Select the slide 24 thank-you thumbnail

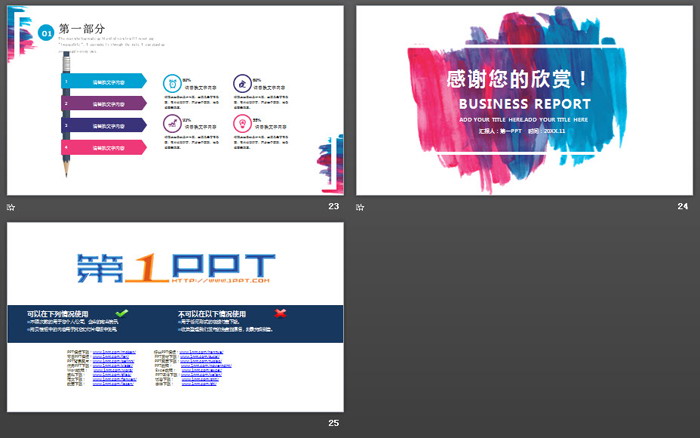point(524,100)
